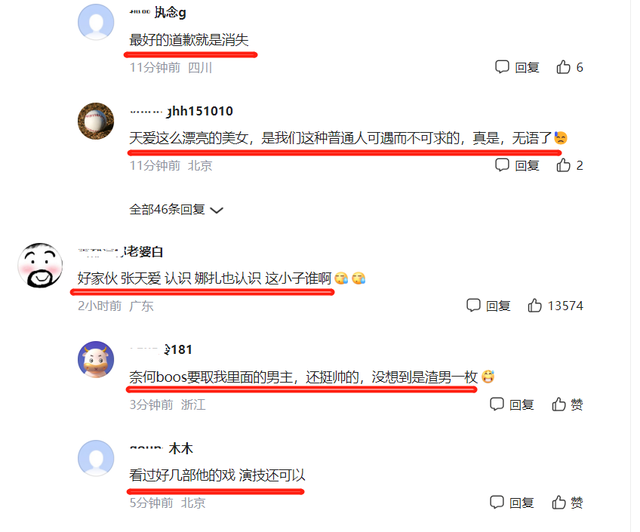Like the comment from jhh151010

(x=569, y=165)
